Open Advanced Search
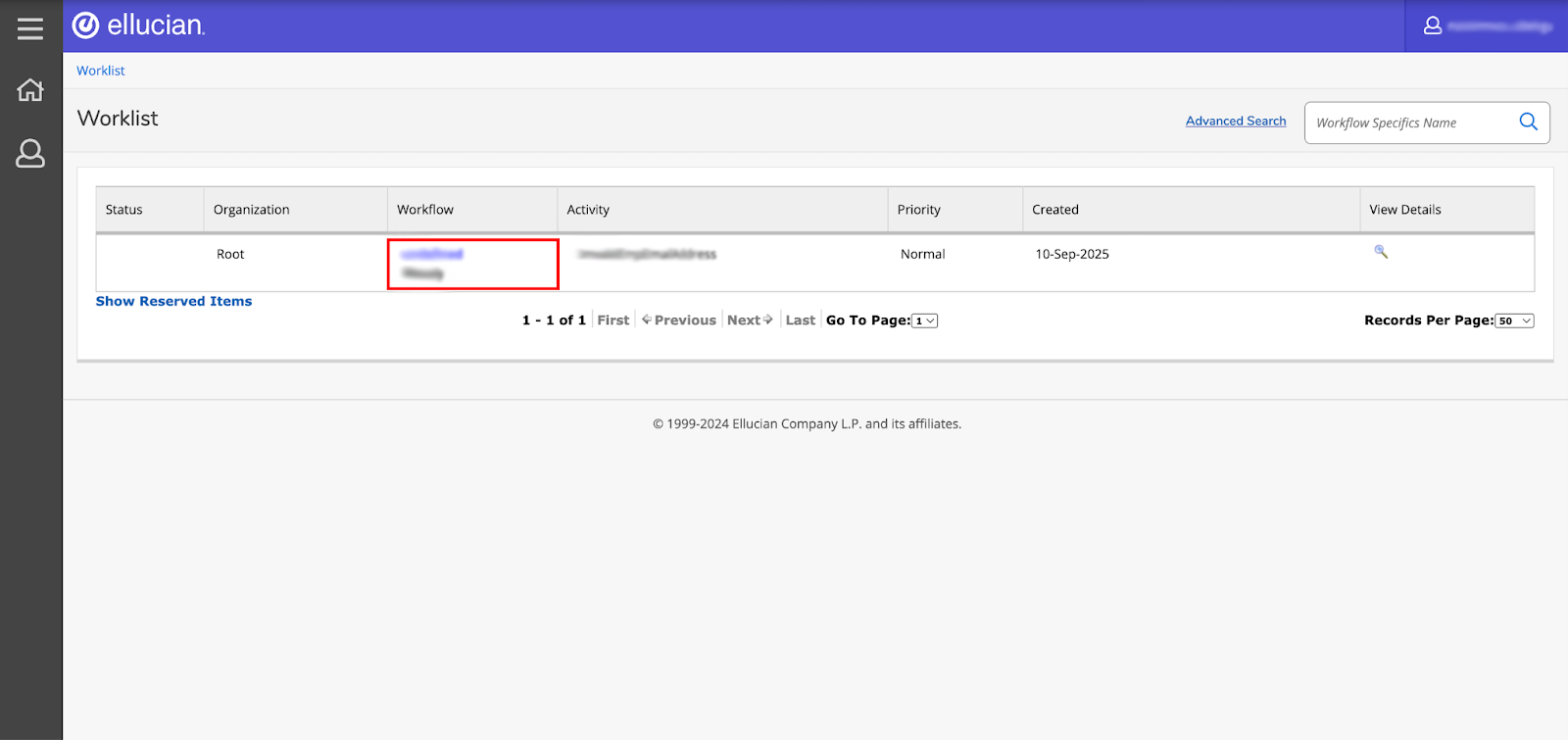 pos(1235,121)
